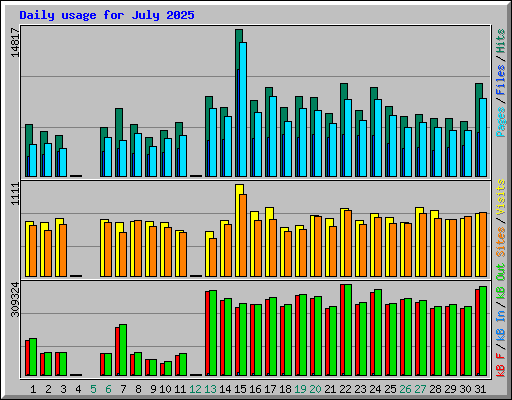Click the light green kB Out bar on day 13
This screenshot has height=400, width=512.
coord(213,333)
